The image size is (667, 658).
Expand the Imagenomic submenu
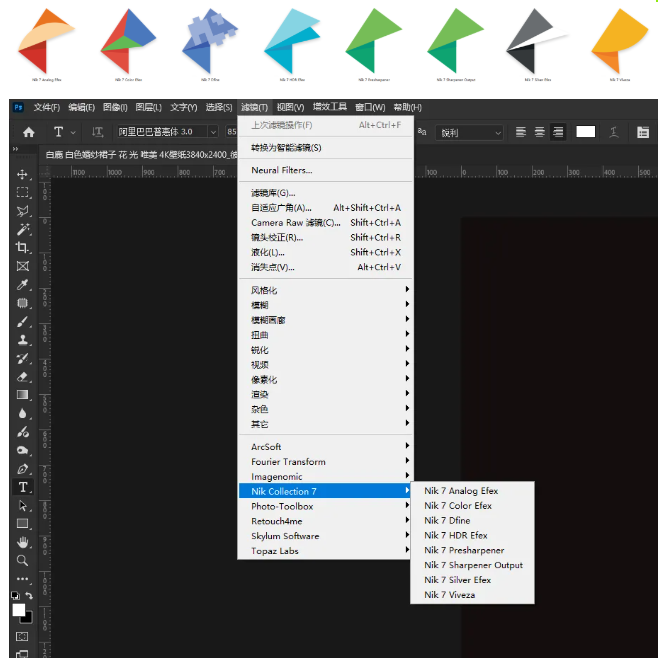coord(326,476)
